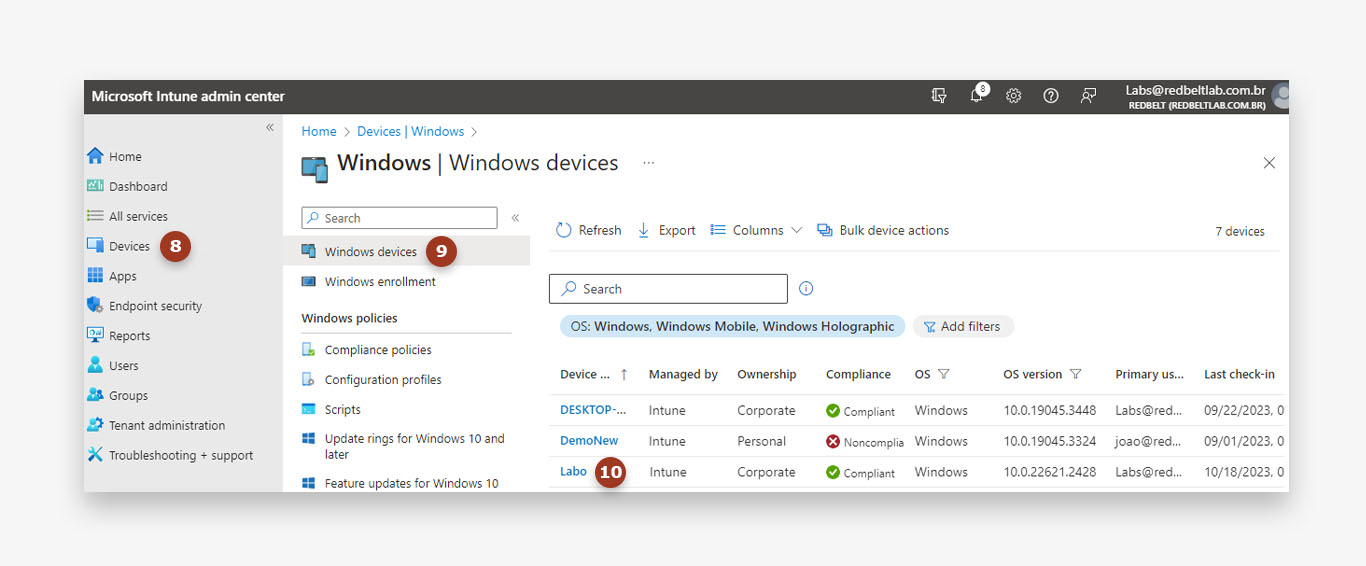Click OS version 10.0.22621.2428
Image resolution: width=1366 pixels, height=566 pixels.
[1050, 472]
